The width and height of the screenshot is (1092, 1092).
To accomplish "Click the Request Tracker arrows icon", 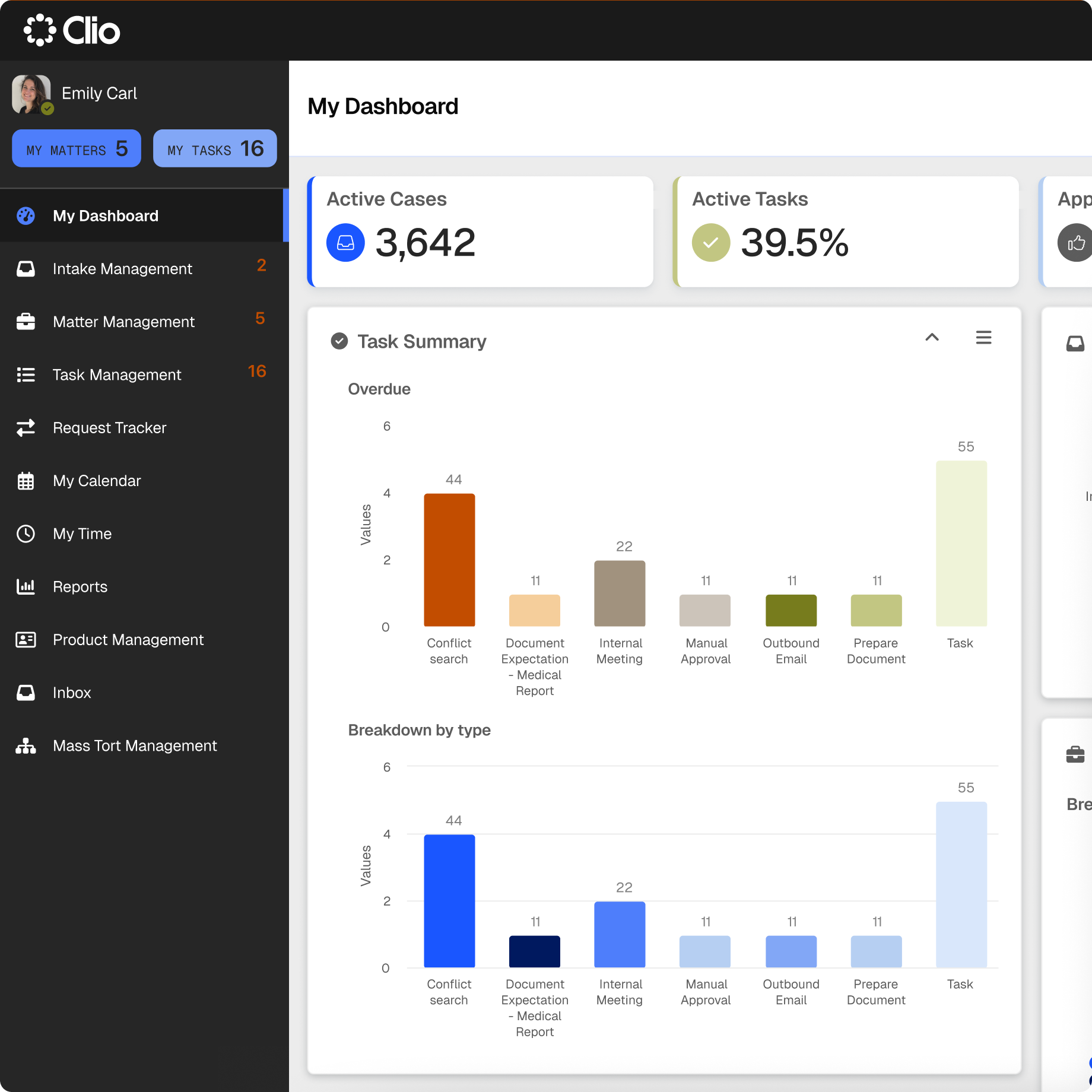I will coord(26,427).
